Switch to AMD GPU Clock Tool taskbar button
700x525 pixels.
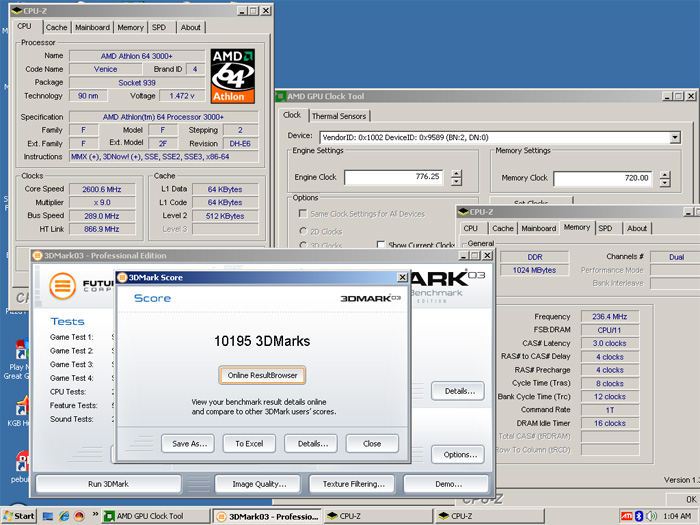pyautogui.click(x=156, y=516)
